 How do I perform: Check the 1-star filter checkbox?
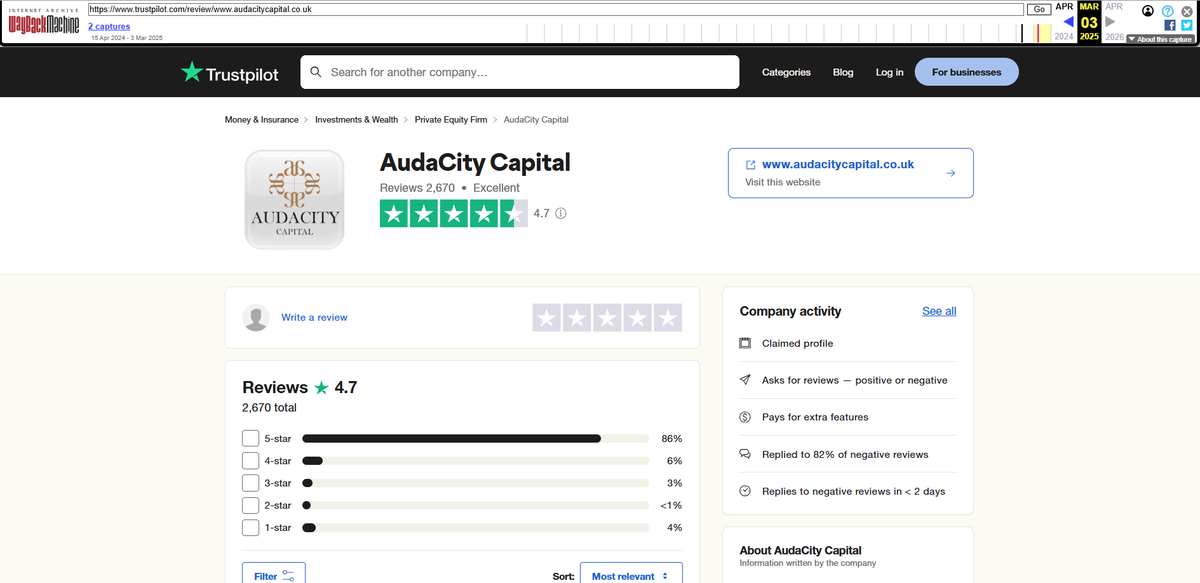point(250,527)
